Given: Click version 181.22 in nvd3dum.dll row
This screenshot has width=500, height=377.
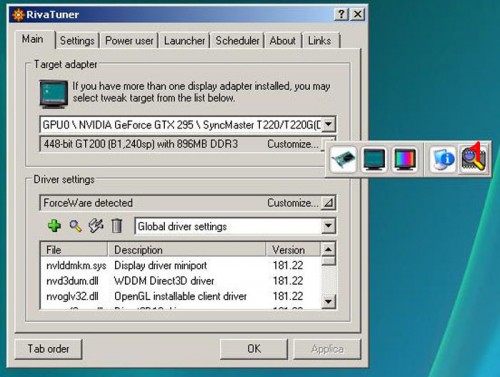Looking at the screenshot, I should (288, 281).
